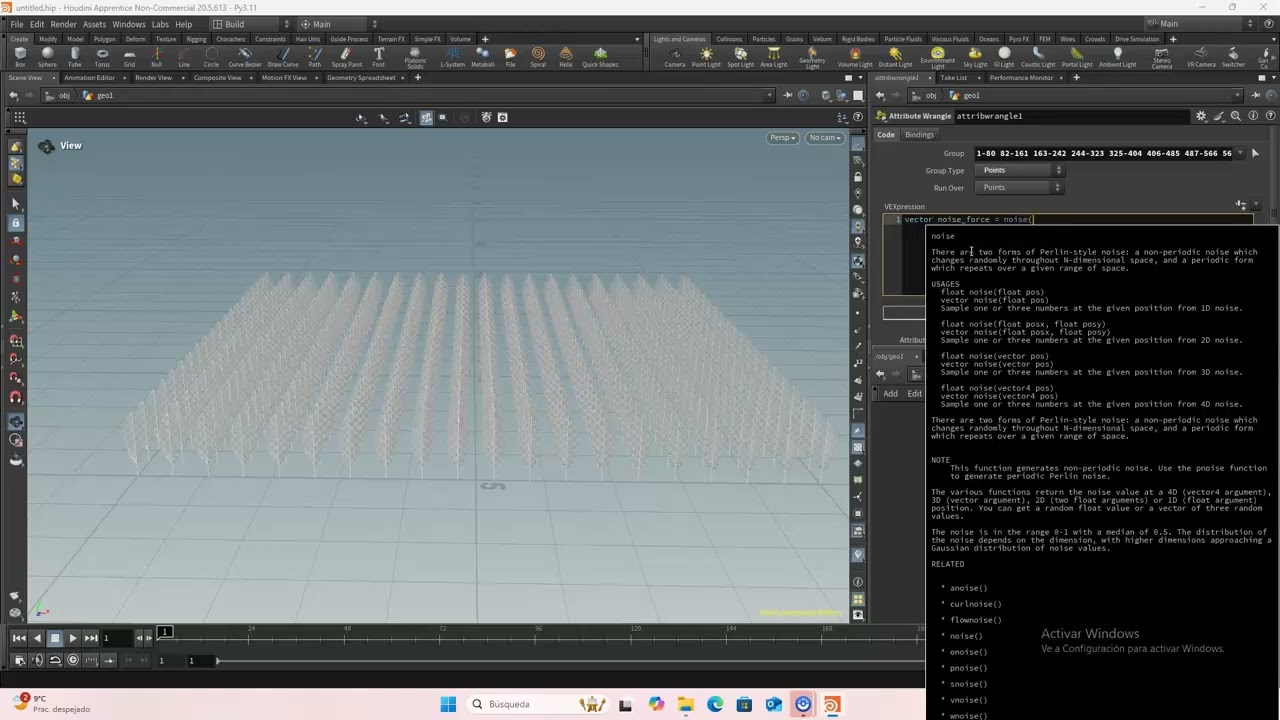
Task: Open the Windows Start button
Action: (448, 704)
